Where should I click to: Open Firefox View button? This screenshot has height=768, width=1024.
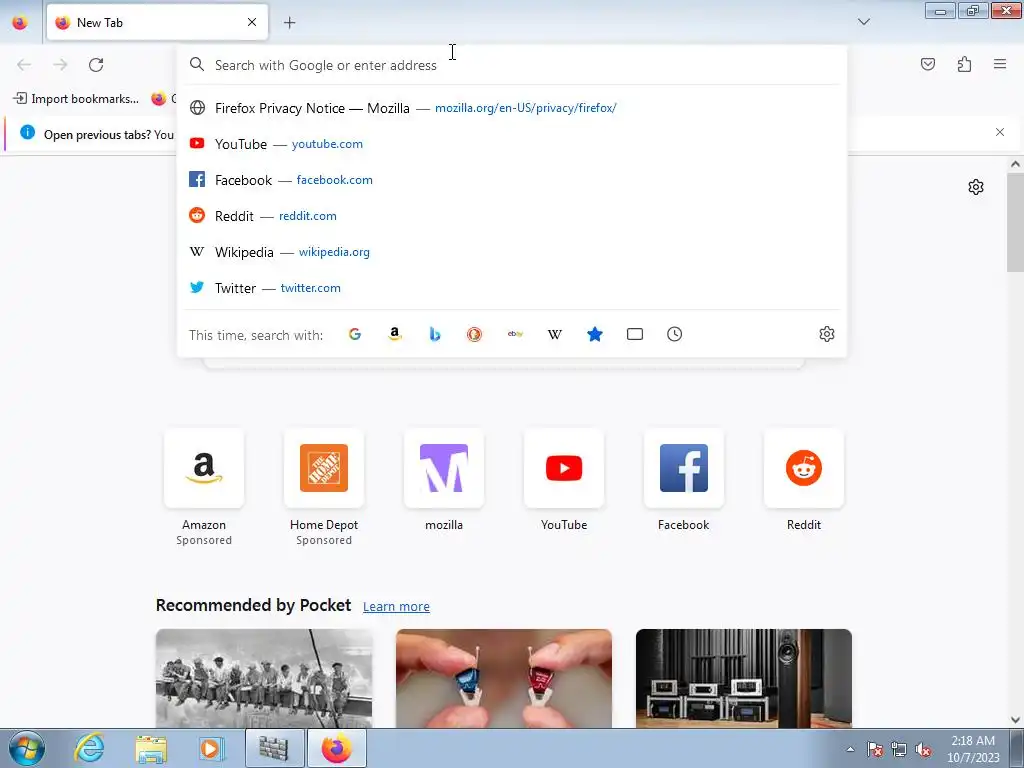click(20, 22)
